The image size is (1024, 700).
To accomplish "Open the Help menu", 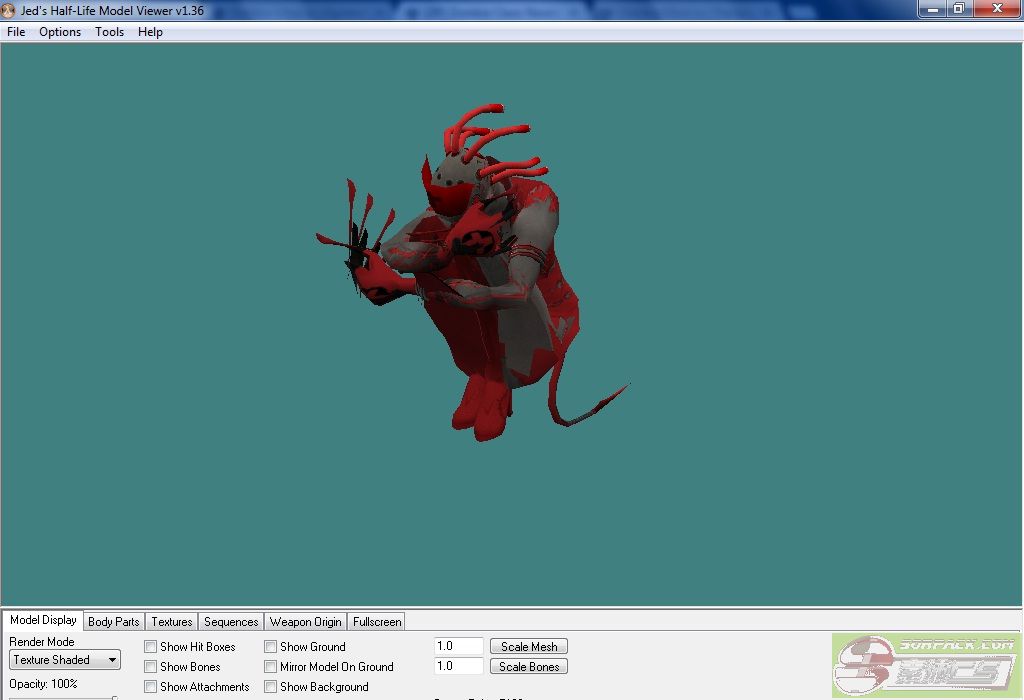I will [x=150, y=32].
